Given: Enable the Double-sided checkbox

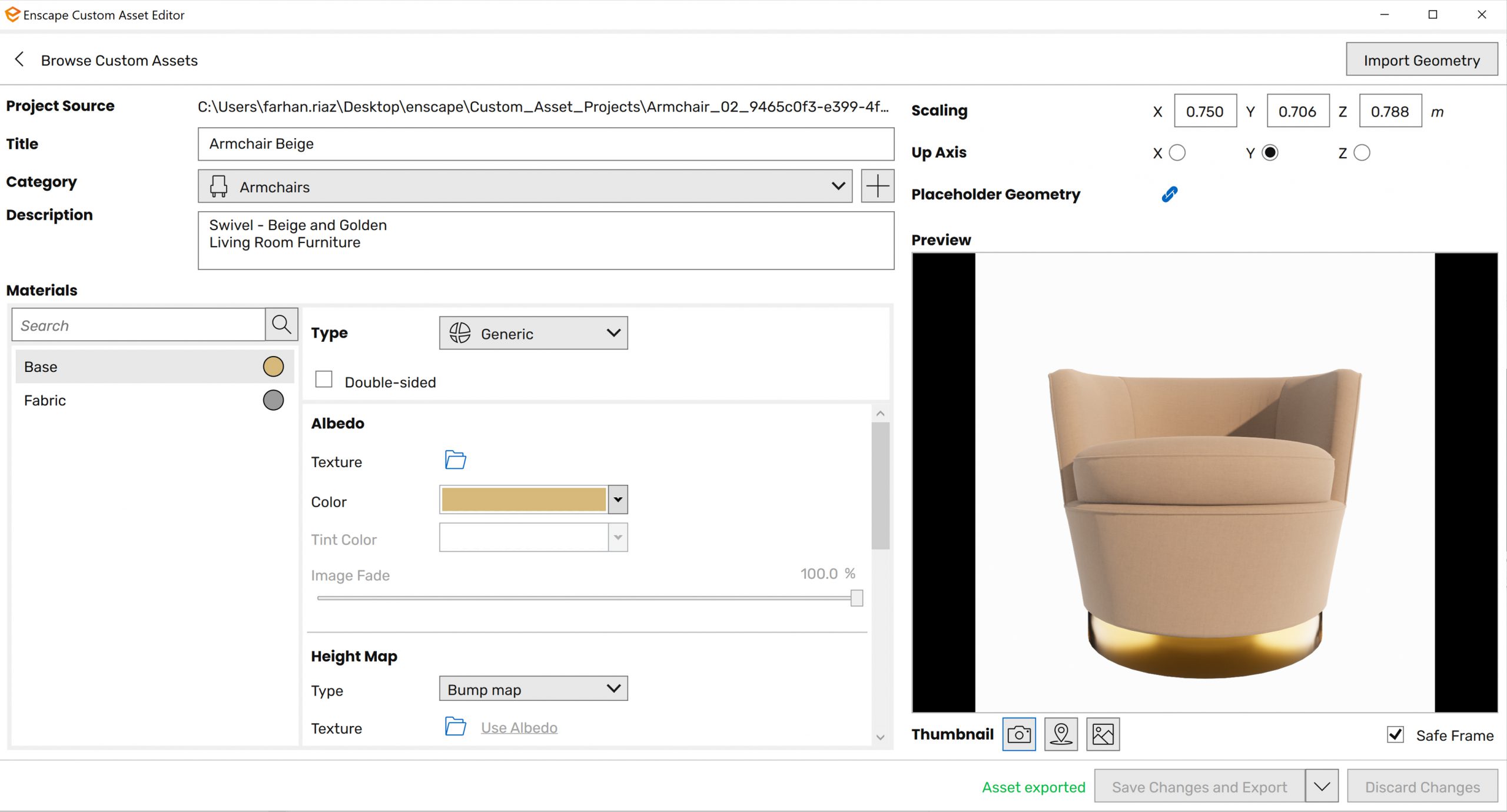Looking at the screenshot, I should pyautogui.click(x=324, y=380).
